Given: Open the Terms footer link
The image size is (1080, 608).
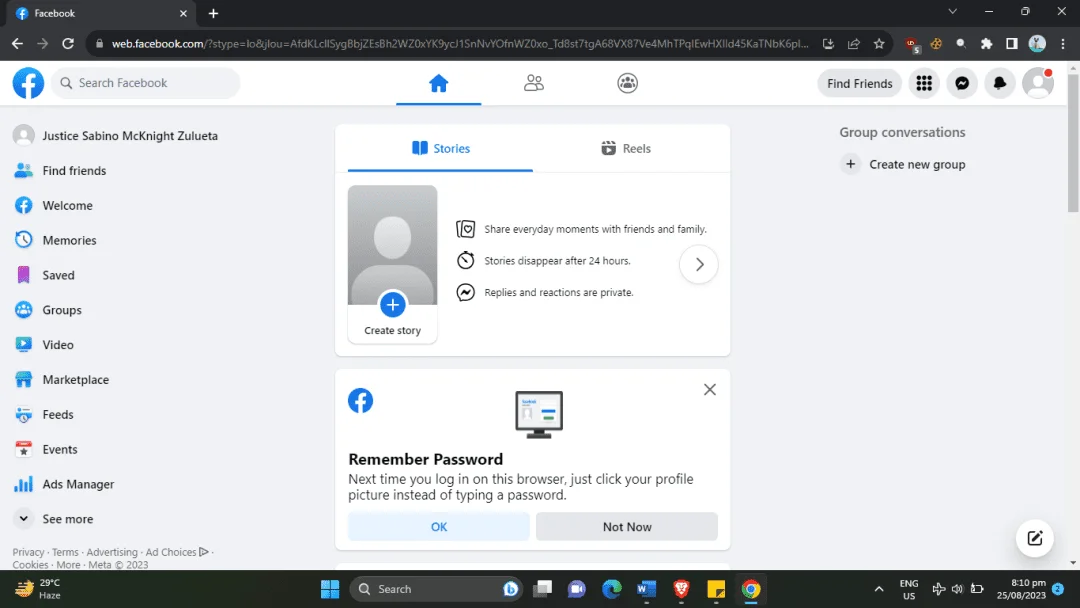Looking at the screenshot, I should [x=65, y=552].
